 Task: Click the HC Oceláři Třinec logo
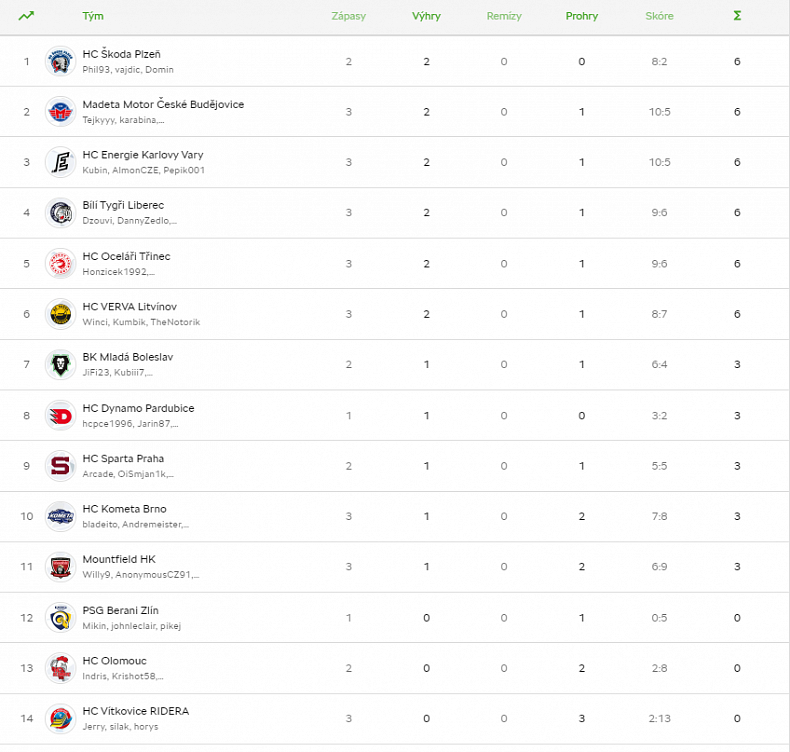[x=60, y=264]
